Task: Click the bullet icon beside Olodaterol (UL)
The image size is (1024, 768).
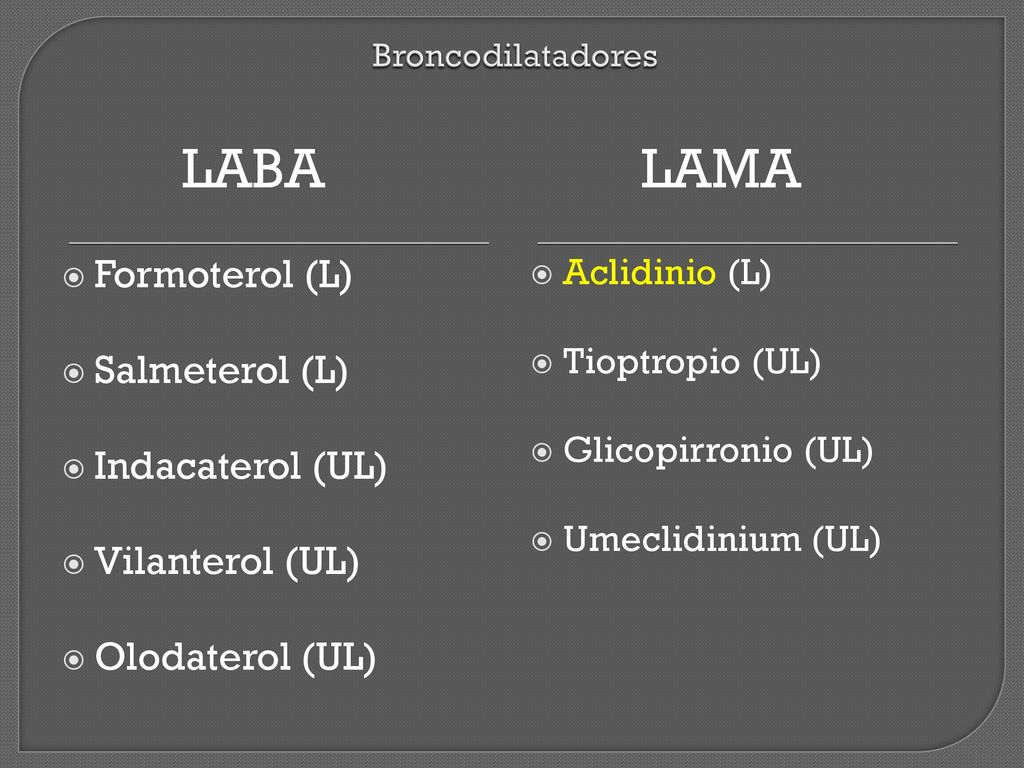Action: (x=74, y=660)
